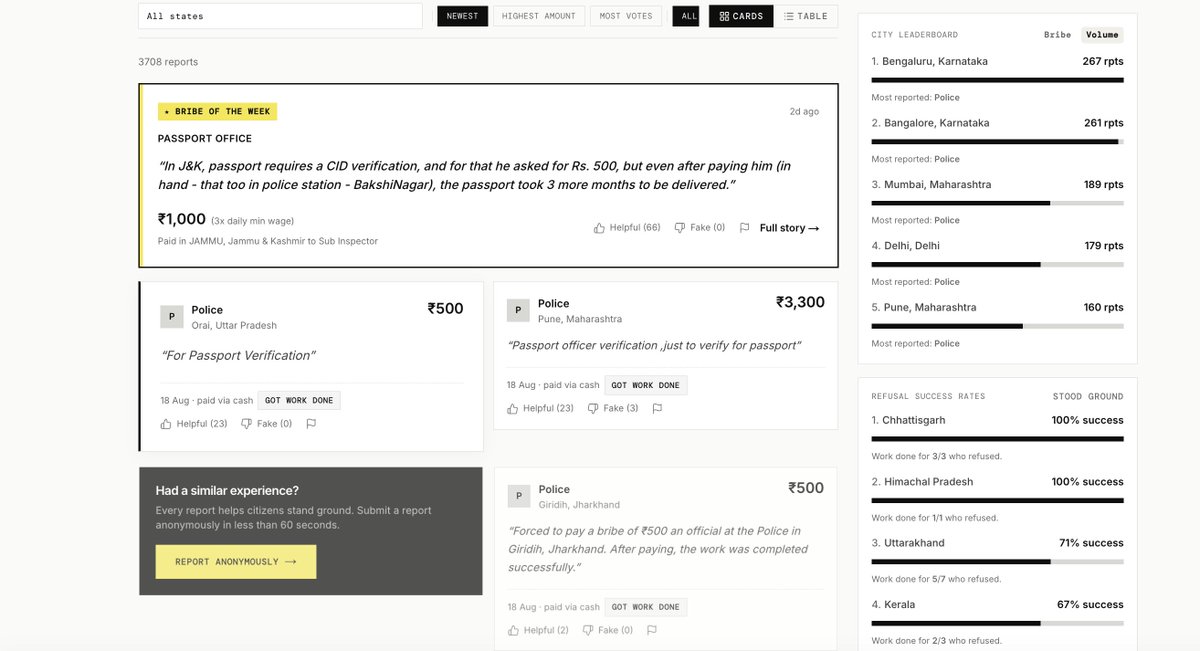Click the P avatar on the Orai Police card
The image size is (1200, 651).
coord(172,317)
